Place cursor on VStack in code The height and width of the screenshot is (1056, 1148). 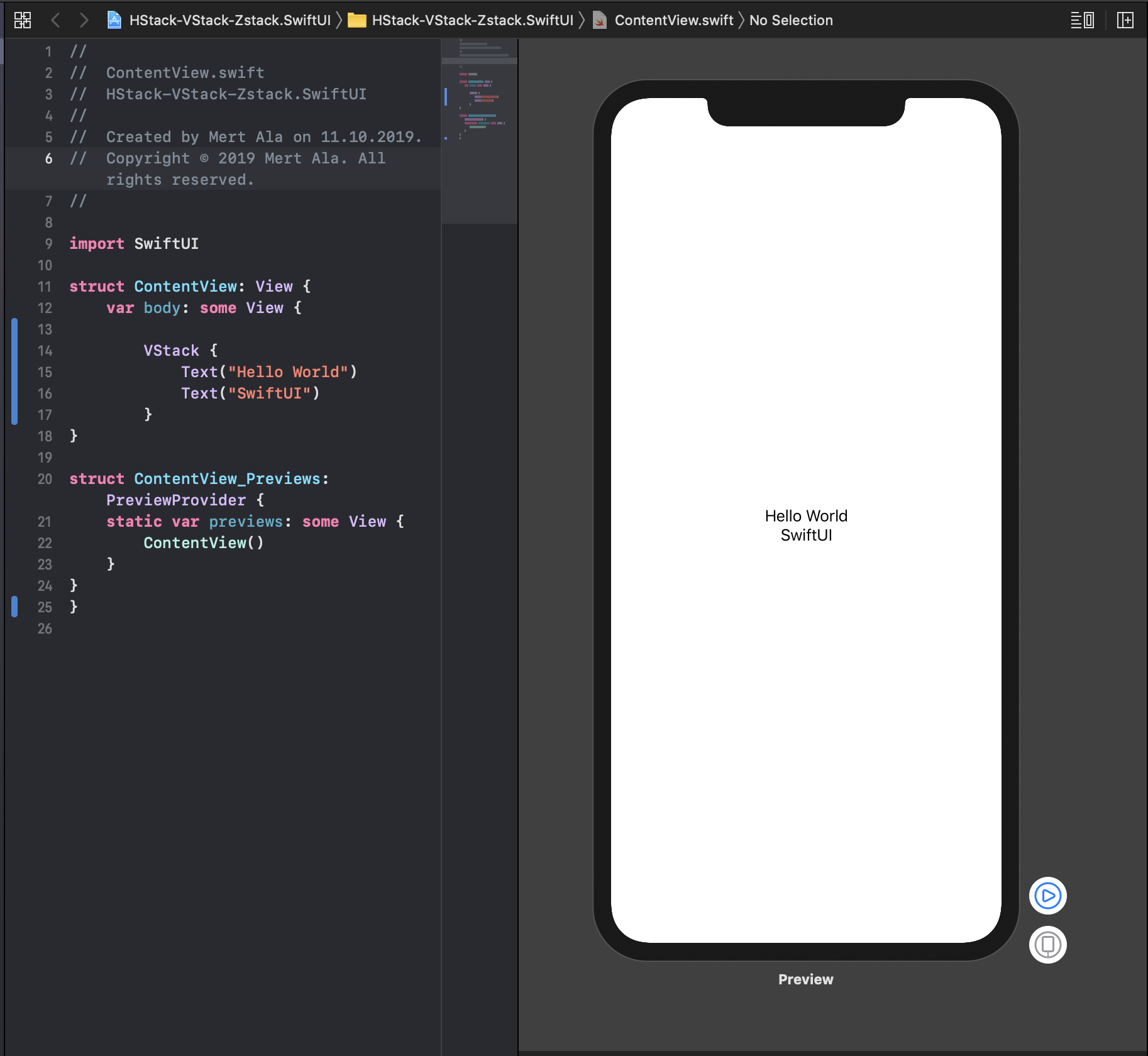[x=171, y=351]
